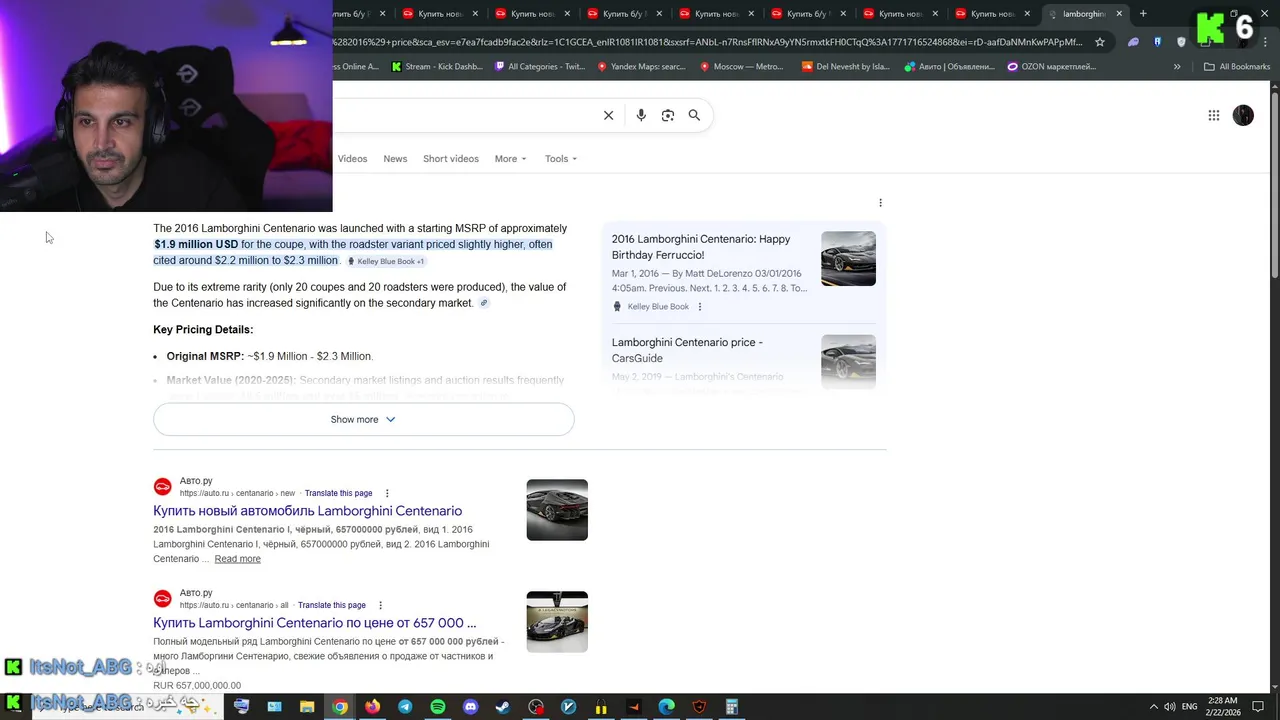This screenshot has height=720, width=1280.
Task: Switch to the News results tab
Action: [x=395, y=159]
